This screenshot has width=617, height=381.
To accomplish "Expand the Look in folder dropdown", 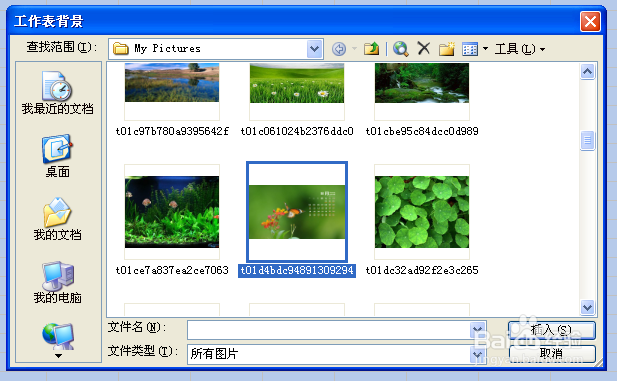I will pyautogui.click(x=314, y=49).
